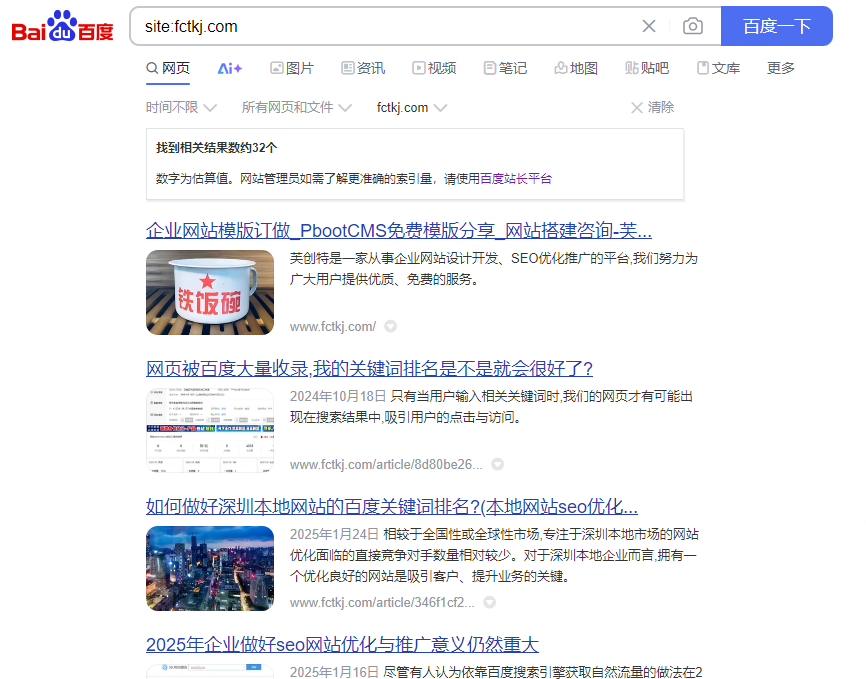This screenshot has height=679, width=866.
Task: Click the Shenzhen night skyline thumbnail
Action: (210, 569)
